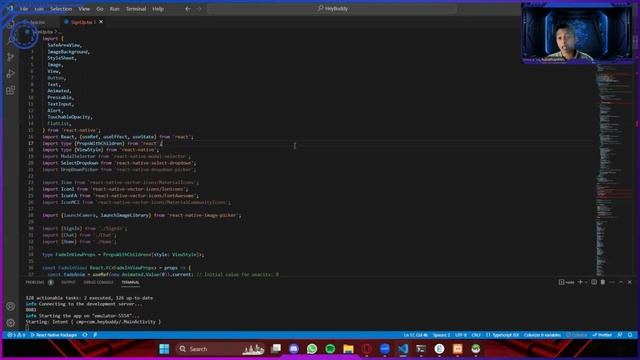
Task: Click the HeyBuddy command center search box
Action: 332,9
